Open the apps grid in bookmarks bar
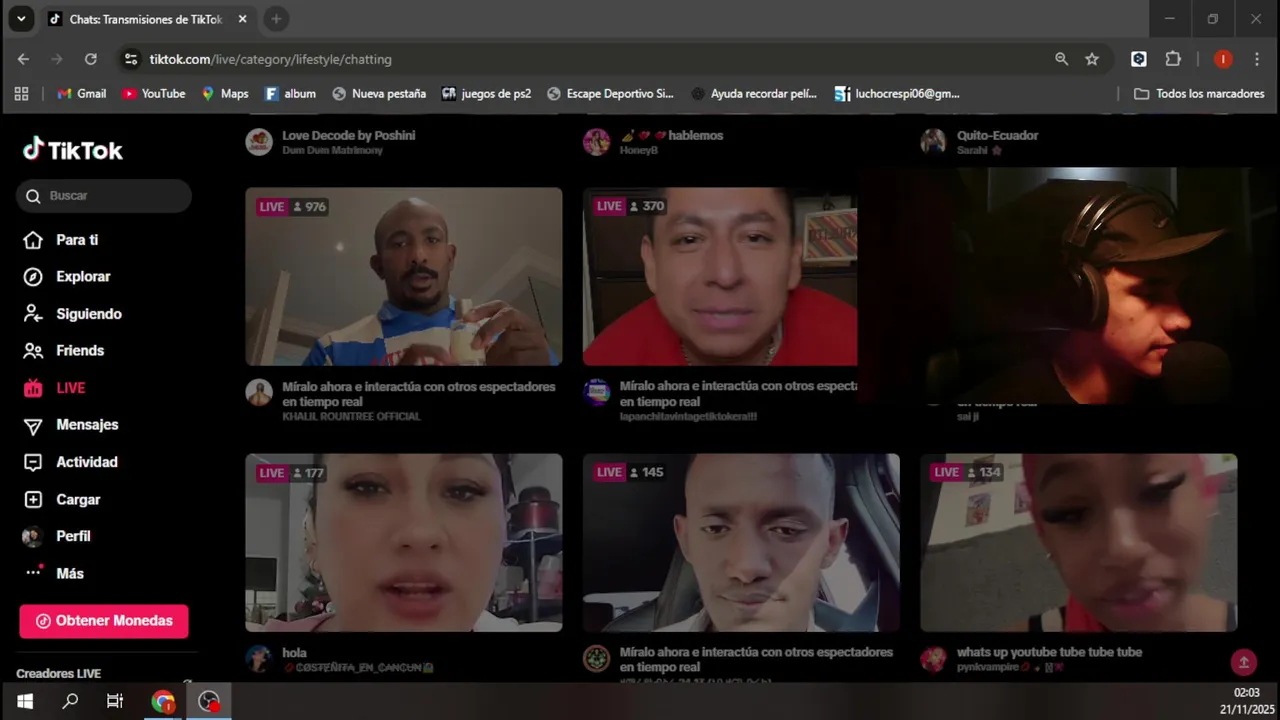The image size is (1280, 720). (x=21, y=94)
